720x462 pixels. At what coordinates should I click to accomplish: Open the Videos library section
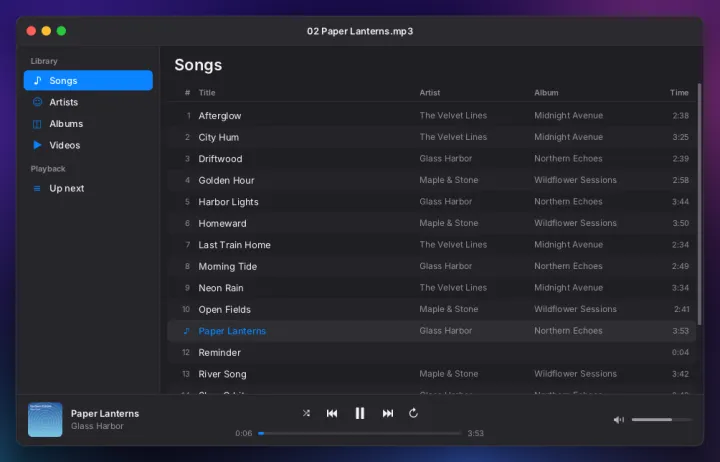88,145
